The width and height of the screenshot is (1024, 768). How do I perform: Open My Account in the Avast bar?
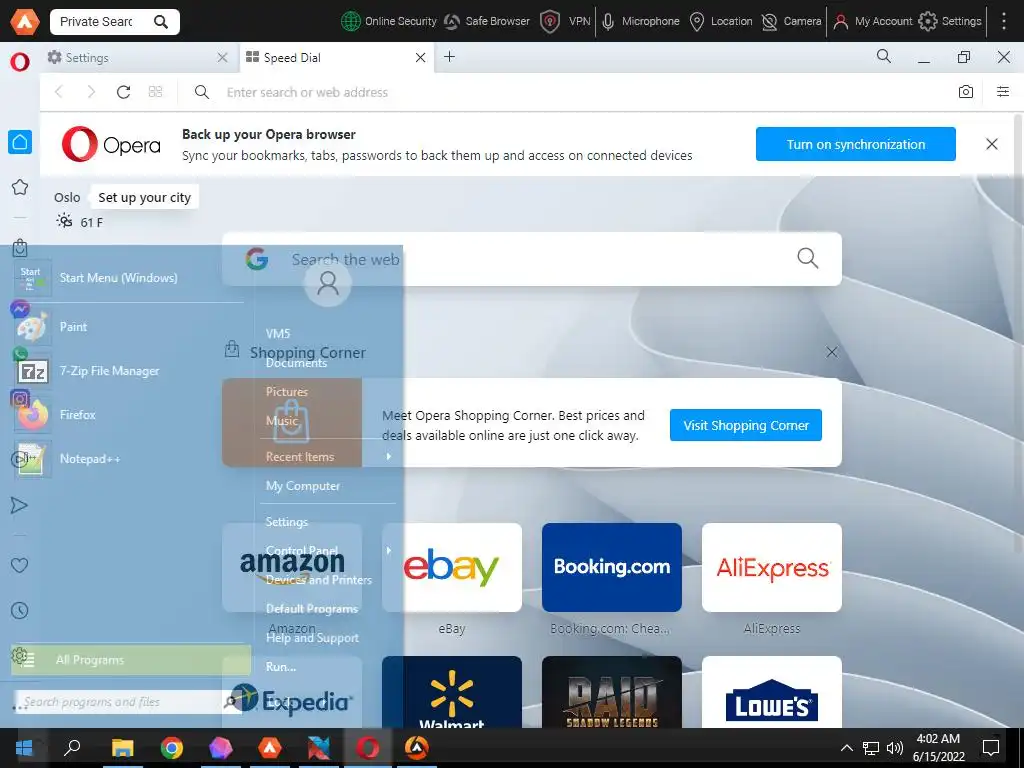(872, 22)
